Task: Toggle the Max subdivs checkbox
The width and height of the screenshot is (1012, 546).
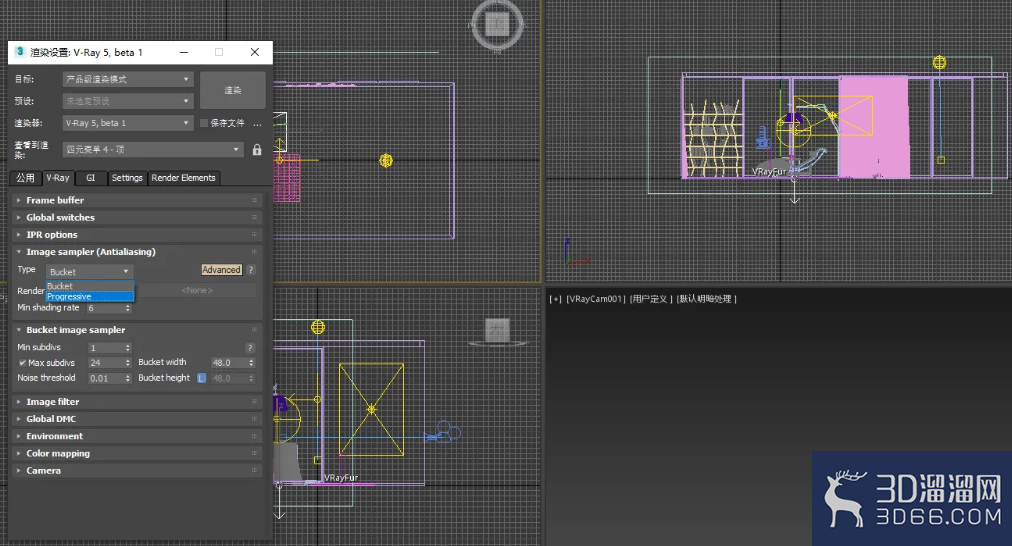Action: point(23,363)
